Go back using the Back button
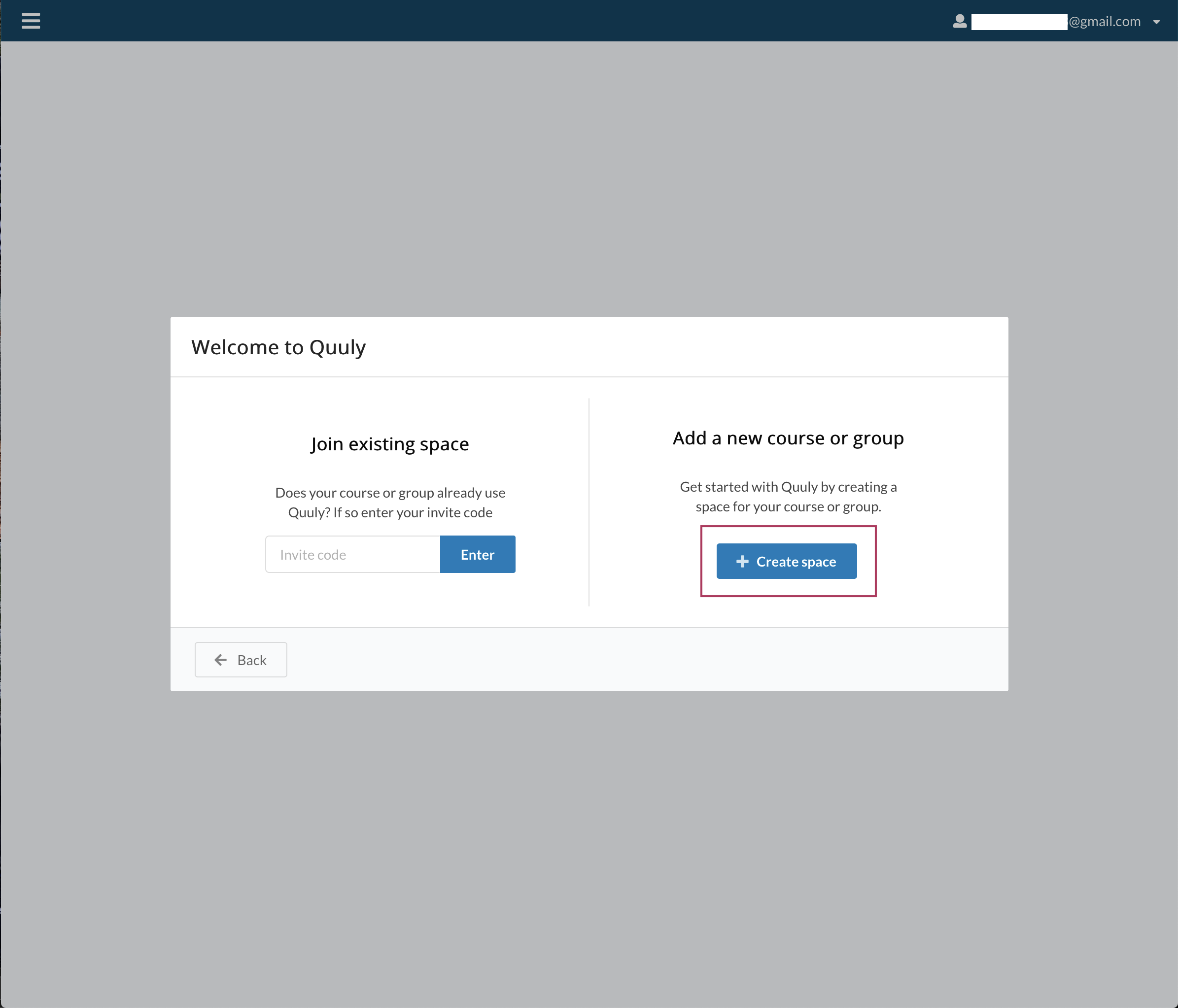The image size is (1178, 1008). [x=241, y=659]
